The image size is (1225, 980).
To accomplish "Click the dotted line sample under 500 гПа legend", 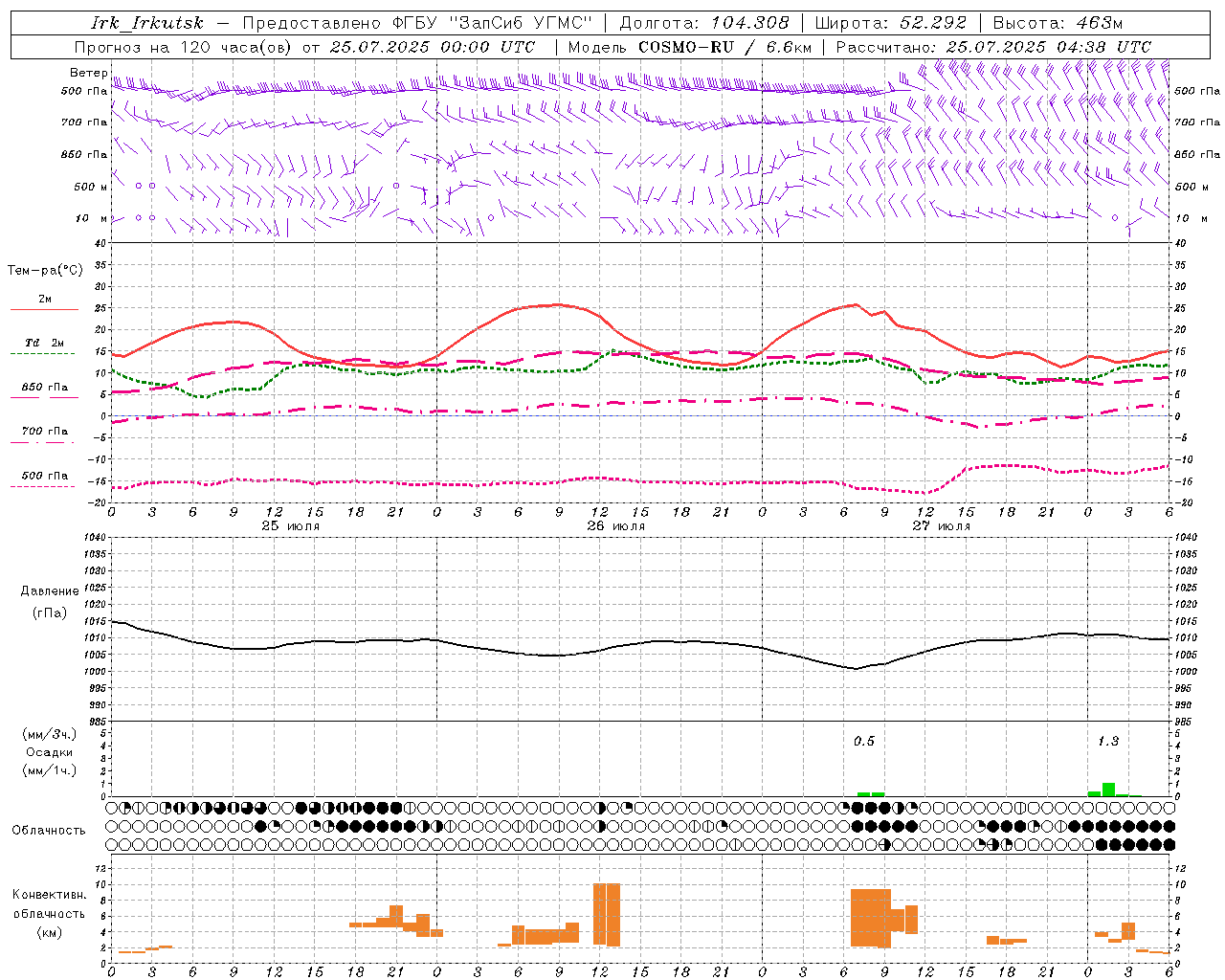I will tap(42, 487).
